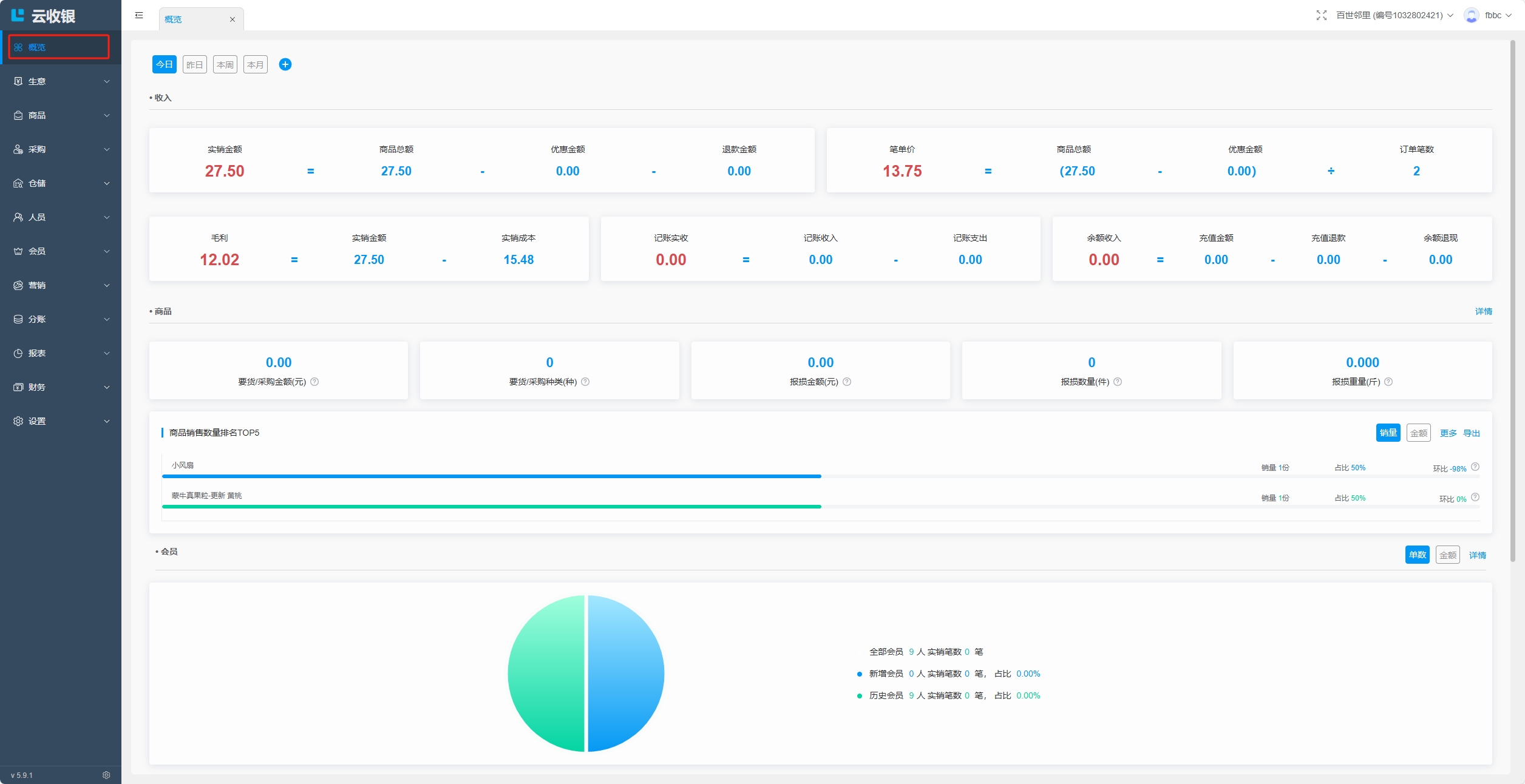This screenshot has height=784, width=1525.
Task: Click user avatar icon near fbbc
Action: pyautogui.click(x=1471, y=15)
